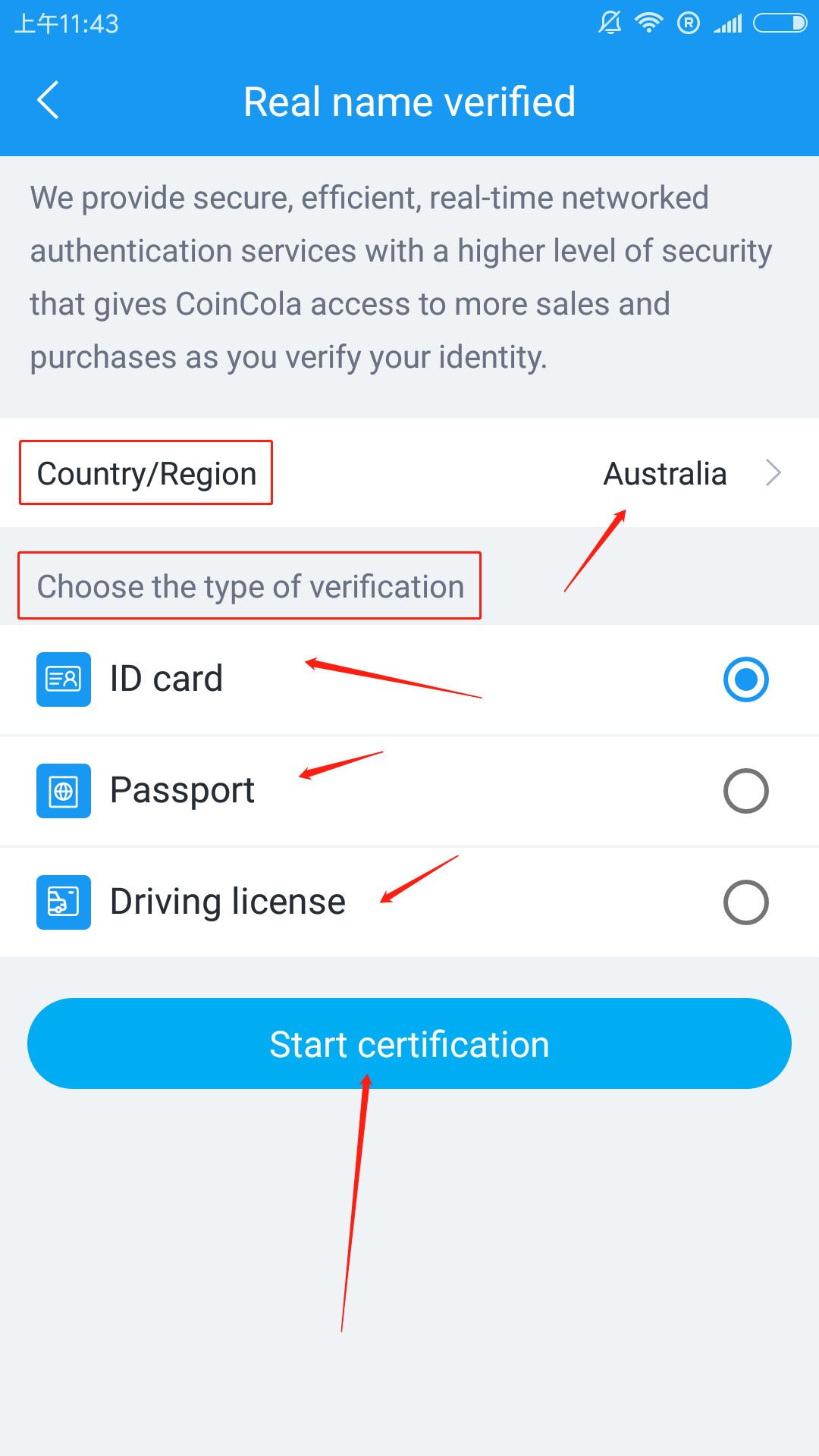Tap the cellular signal bars icon
Viewport: 819px width, 1456px height.
[728, 24]
